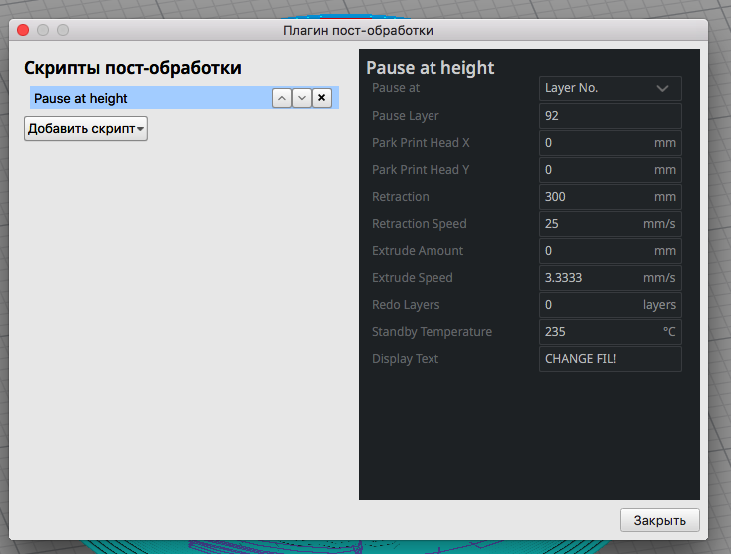This screenshot has width=731, height=554.
Task: Open the Добавить скрипт dropdown
Action: [x=86, y=129]
